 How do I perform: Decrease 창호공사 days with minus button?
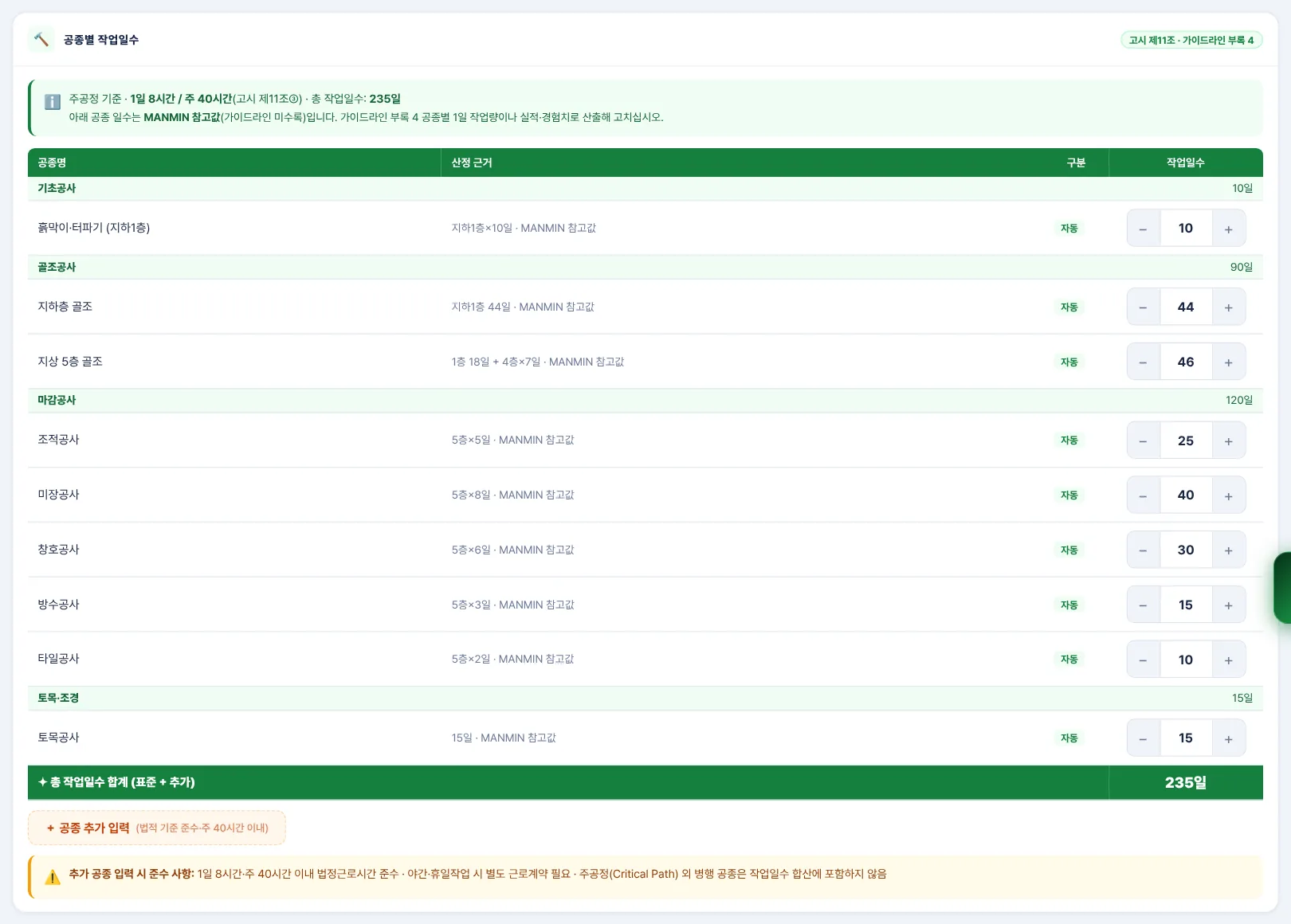pyautogui.click(x=1143, y=550)
